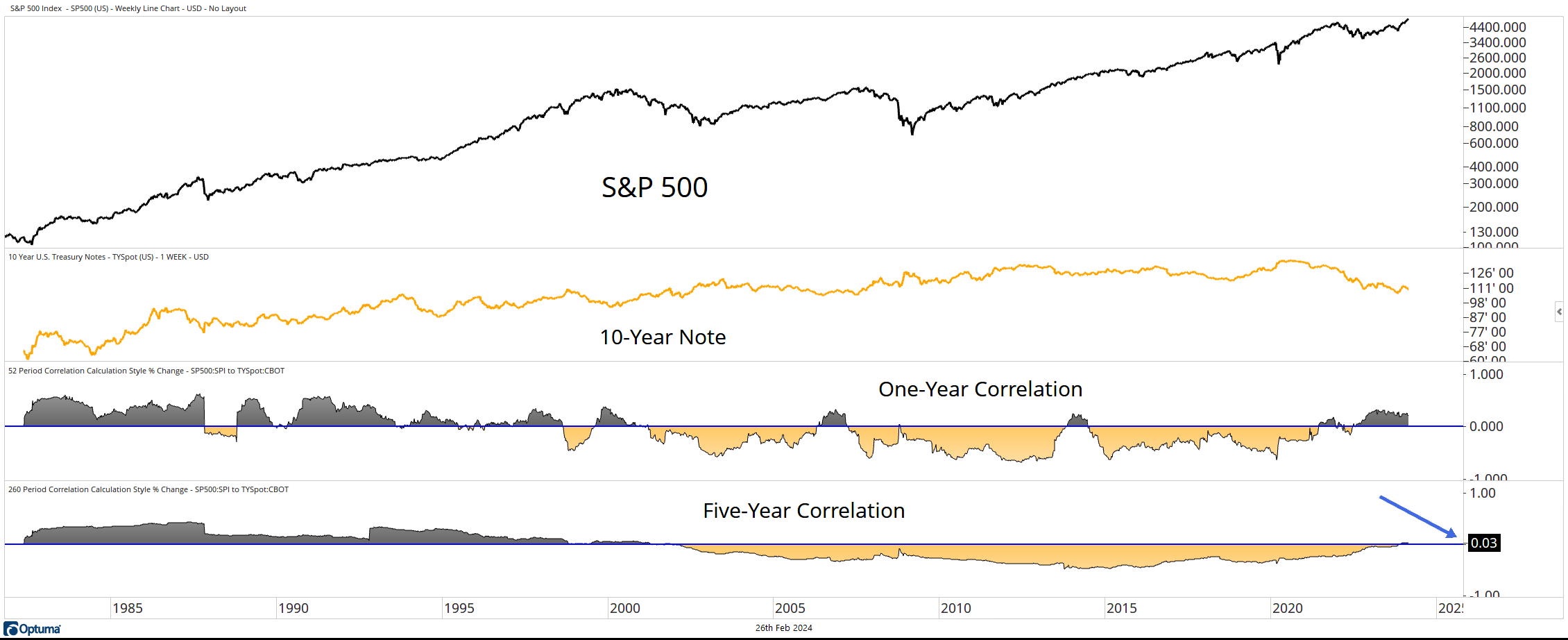Click the "S&P 500" text annotation
Screen dimensions: 1568x640
654,187
